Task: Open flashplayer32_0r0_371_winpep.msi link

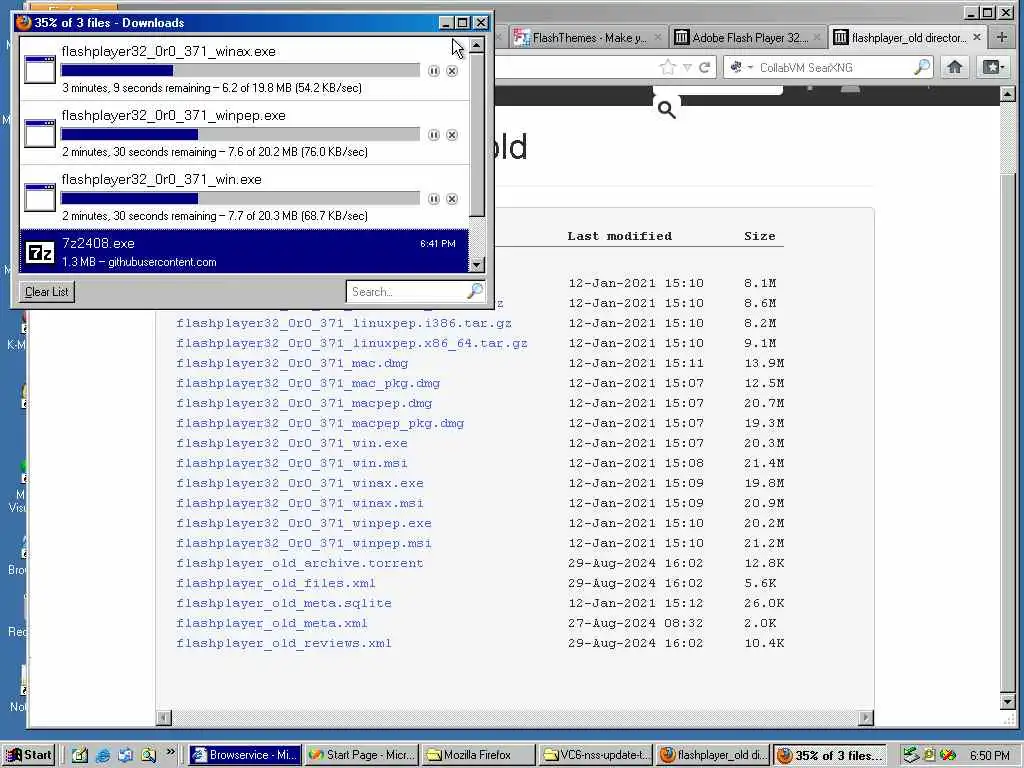Action: coord(304,543)
